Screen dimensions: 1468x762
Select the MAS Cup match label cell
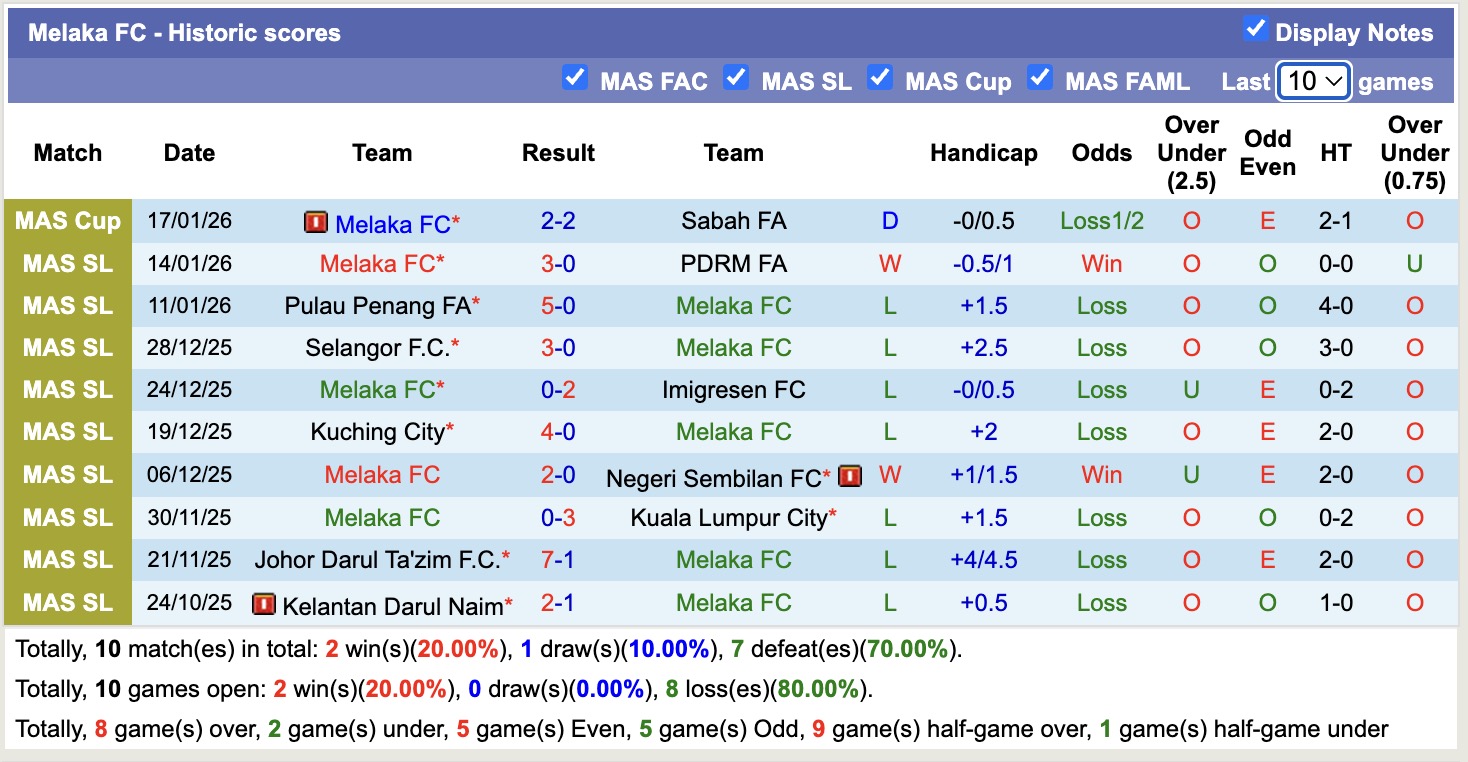pyautogui.click(x=68, y=221)
